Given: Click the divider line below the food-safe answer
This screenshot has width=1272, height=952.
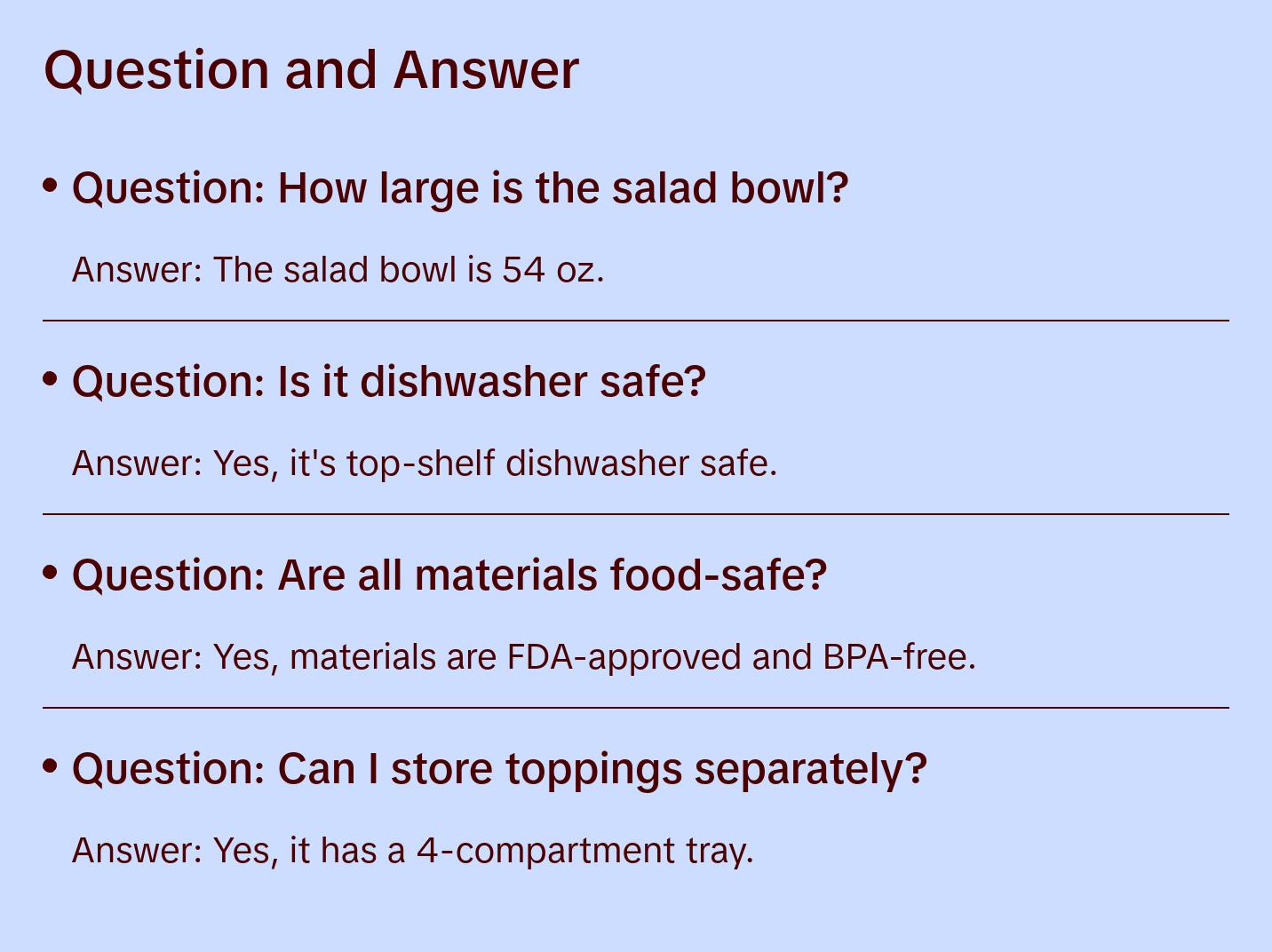Looking at the screenshot, I should click(x=636, y=708).
